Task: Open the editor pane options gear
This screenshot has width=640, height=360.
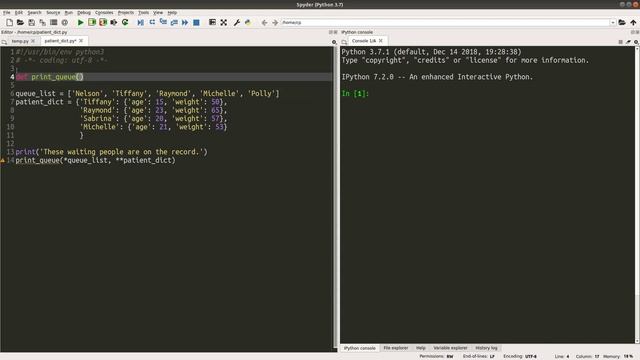Action: 334,42
